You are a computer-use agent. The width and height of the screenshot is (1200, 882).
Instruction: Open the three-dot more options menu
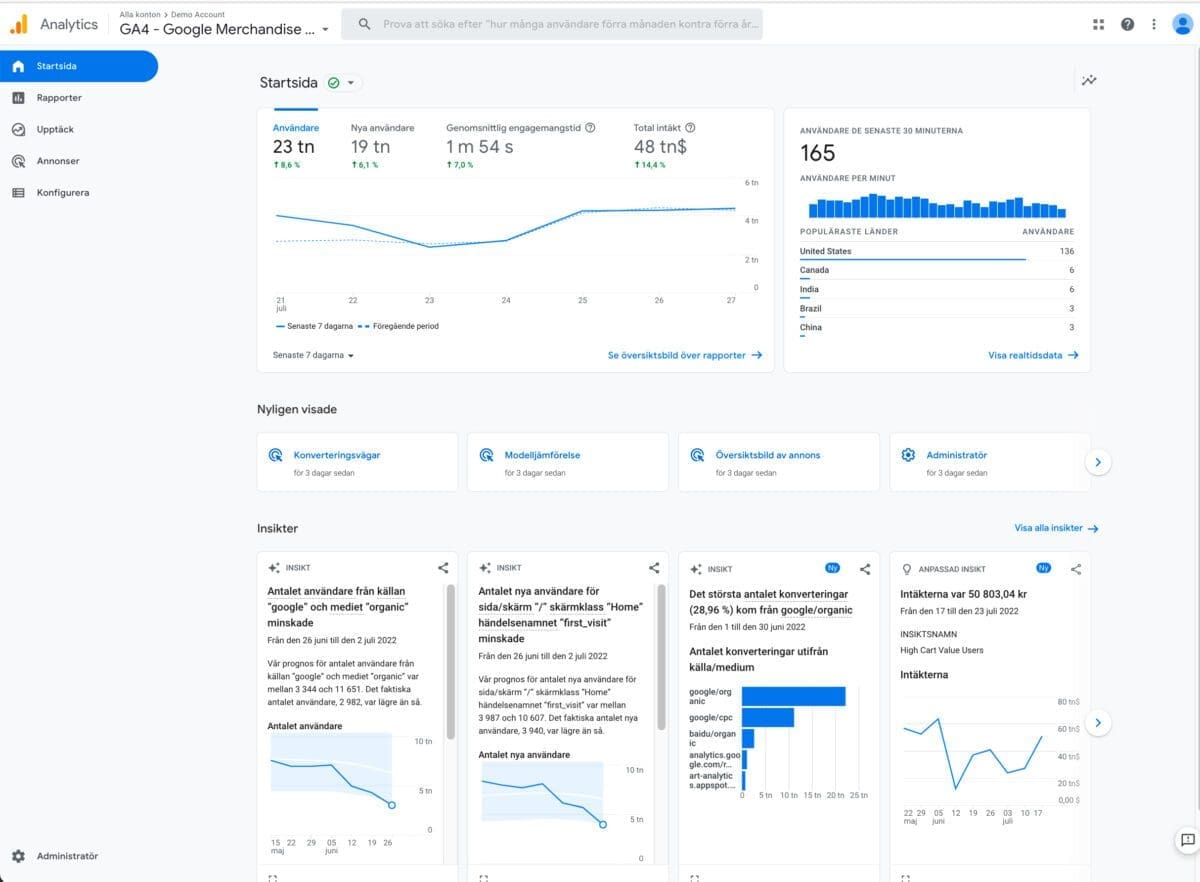1154,24
